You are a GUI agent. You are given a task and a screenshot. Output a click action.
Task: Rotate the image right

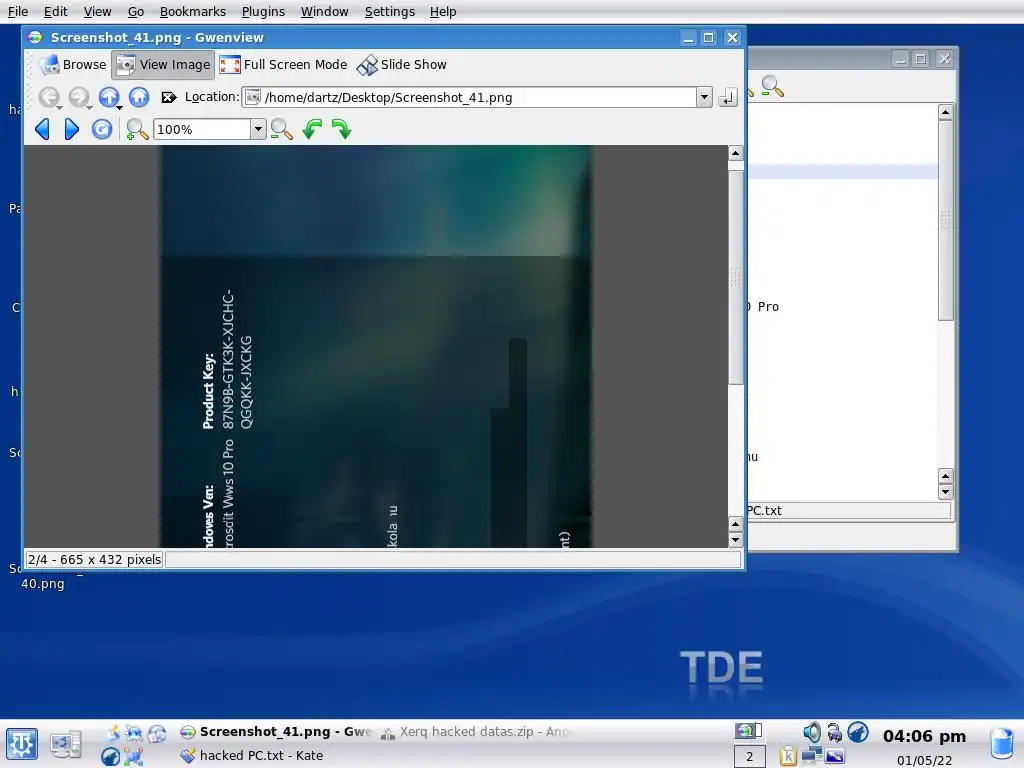pos(342,129)
